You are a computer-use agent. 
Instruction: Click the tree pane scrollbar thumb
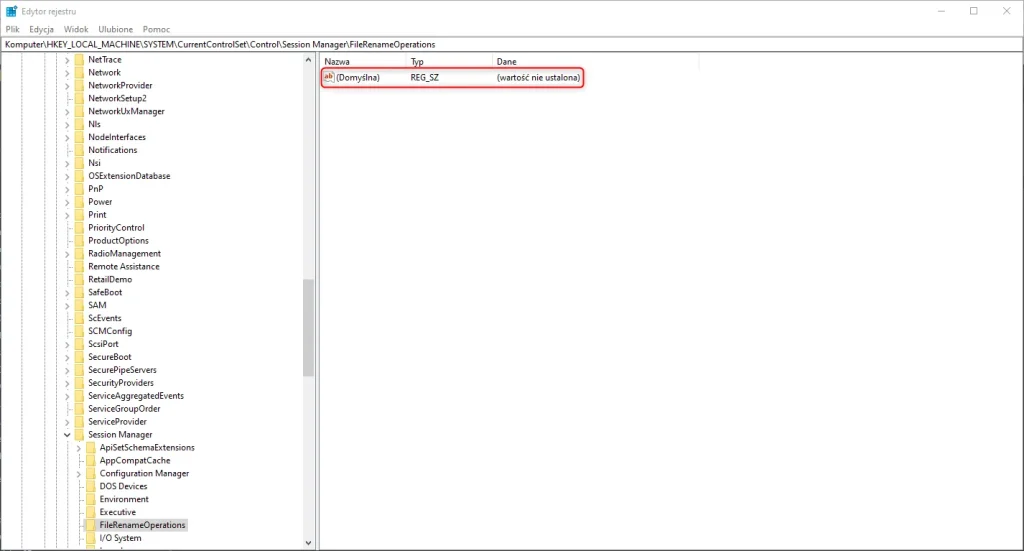308,328
